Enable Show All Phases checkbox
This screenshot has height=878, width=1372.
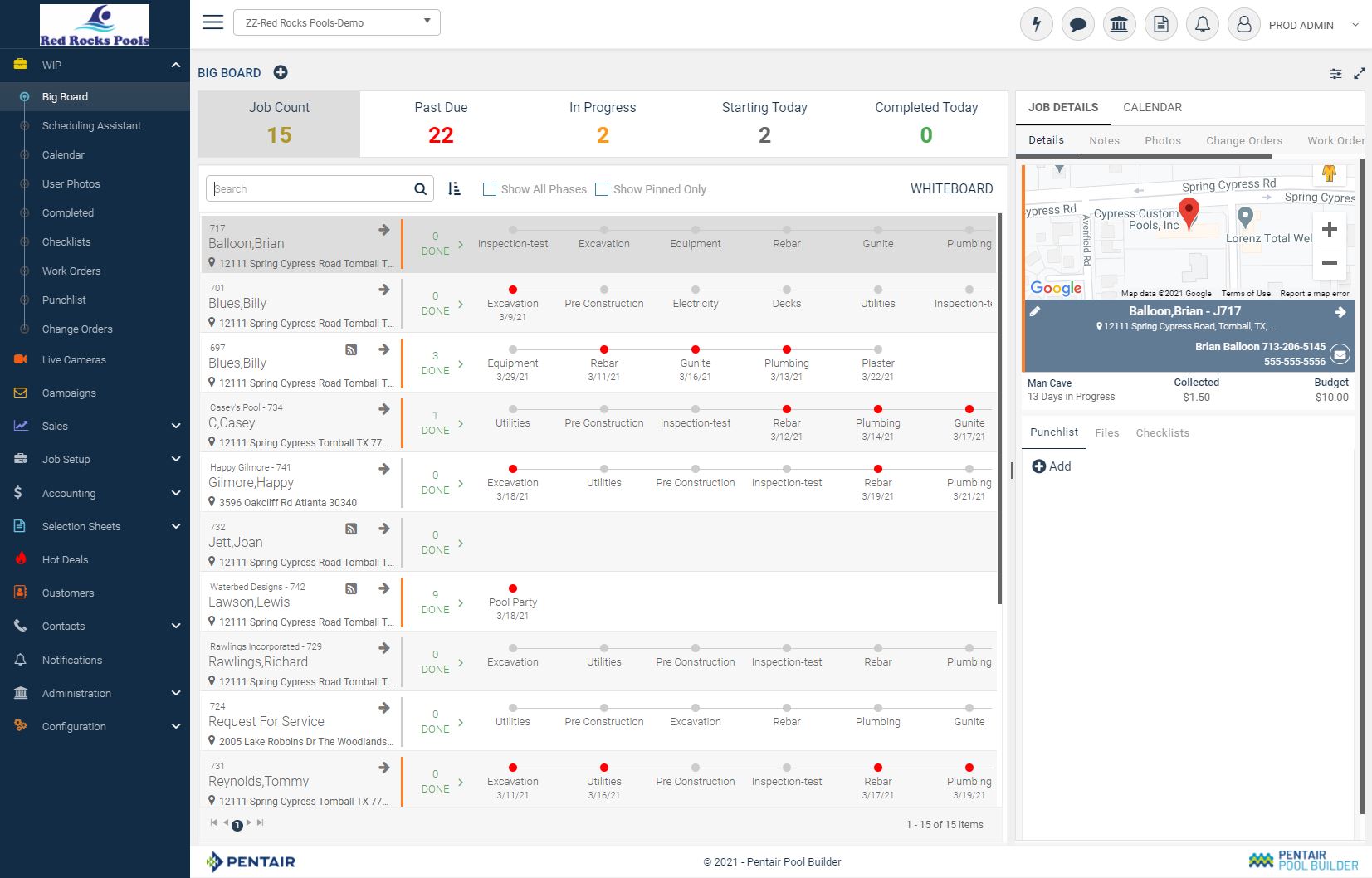[490, 189]
